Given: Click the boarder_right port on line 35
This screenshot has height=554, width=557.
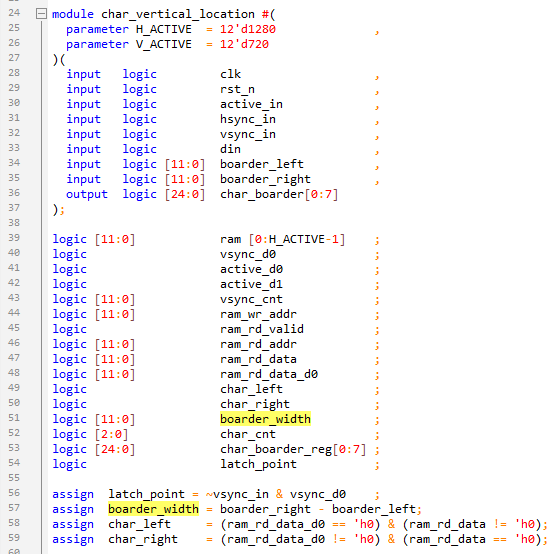Looking at the screenshot, I should point(265,179).
